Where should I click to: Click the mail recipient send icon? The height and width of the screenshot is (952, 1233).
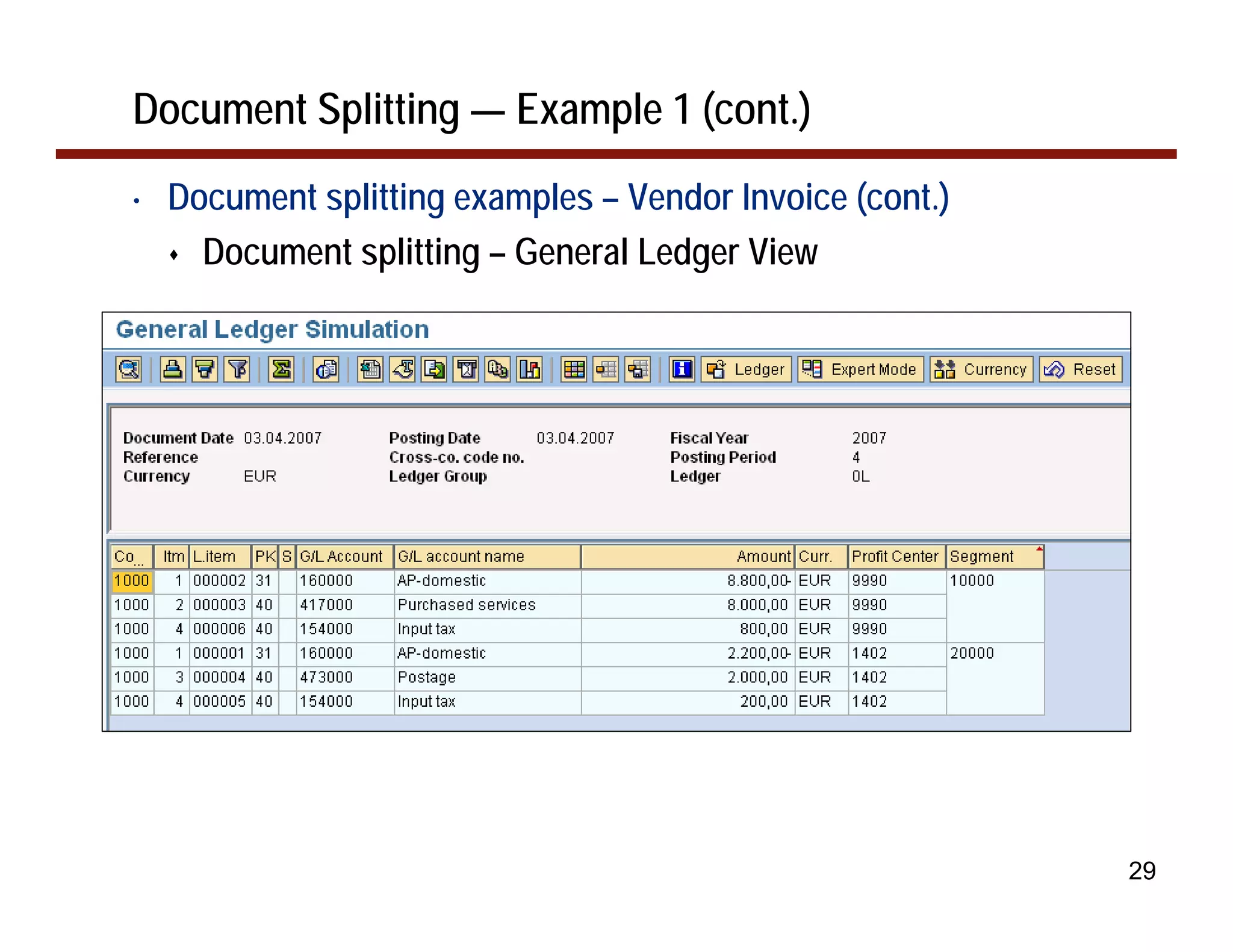click(466, 369)
